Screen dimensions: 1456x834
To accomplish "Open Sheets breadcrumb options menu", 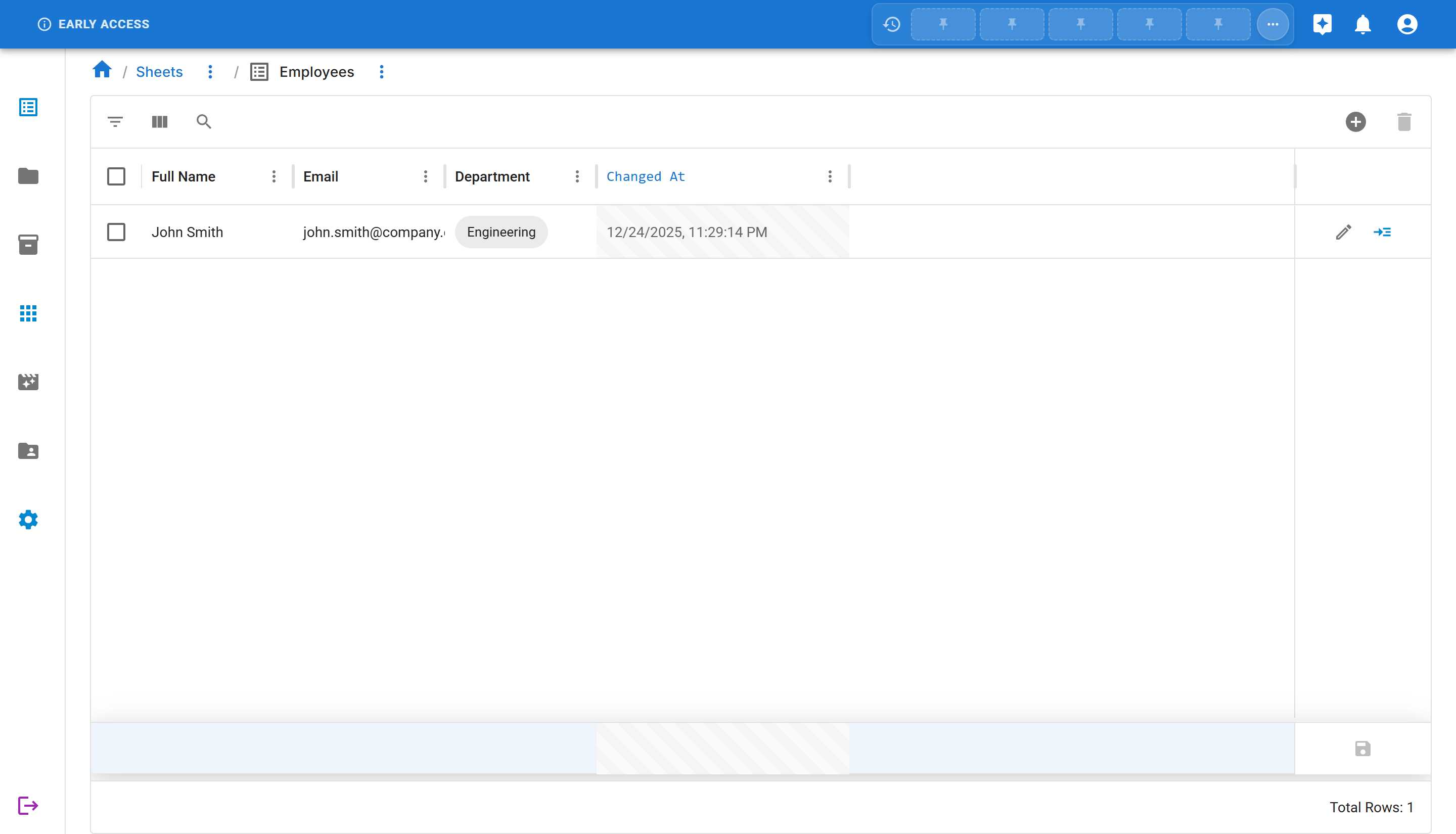I will [210, 72].
